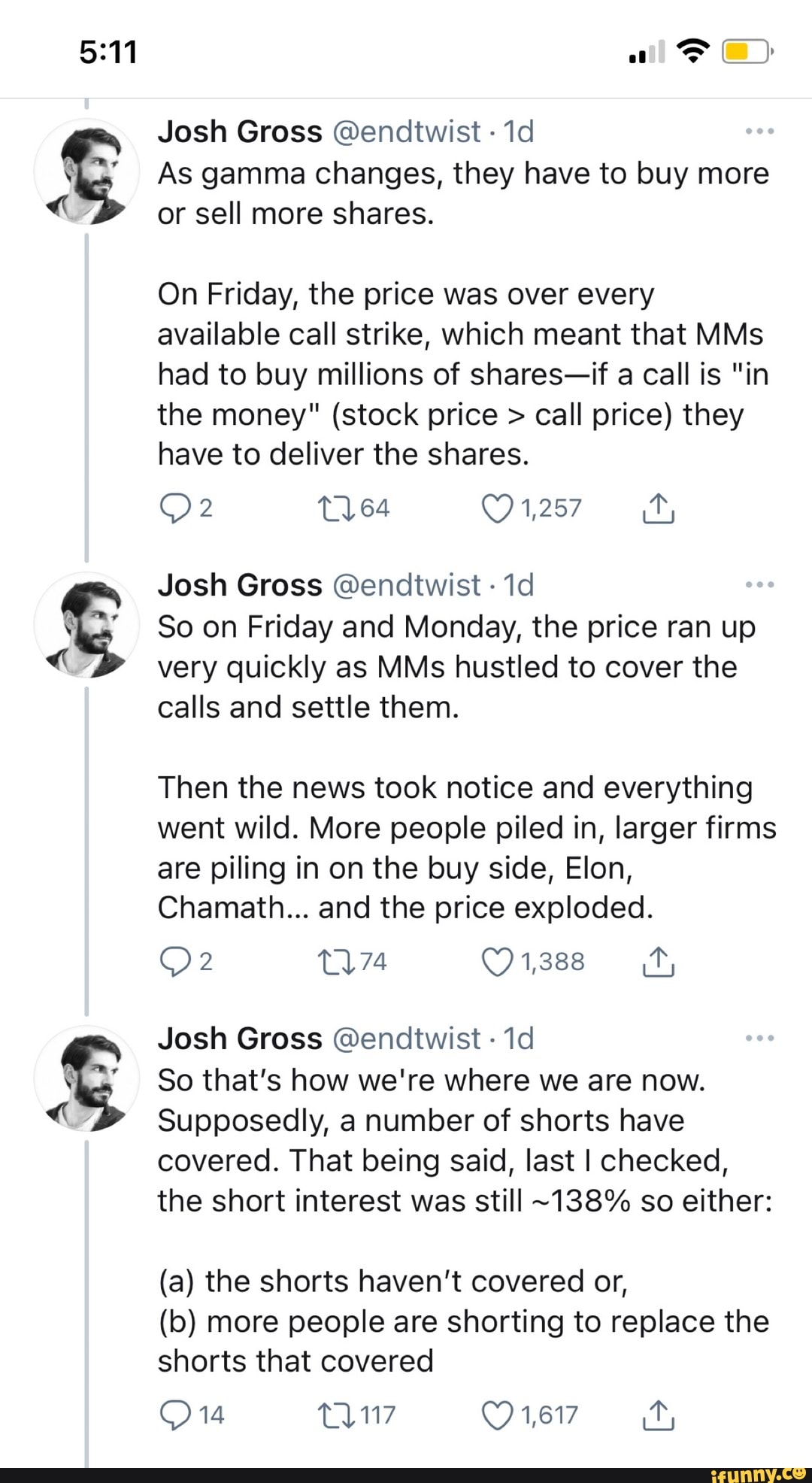Viewport: 812px width, 1483px height.
Task: Share the short interest tweet
Action: click(658, 1415)
